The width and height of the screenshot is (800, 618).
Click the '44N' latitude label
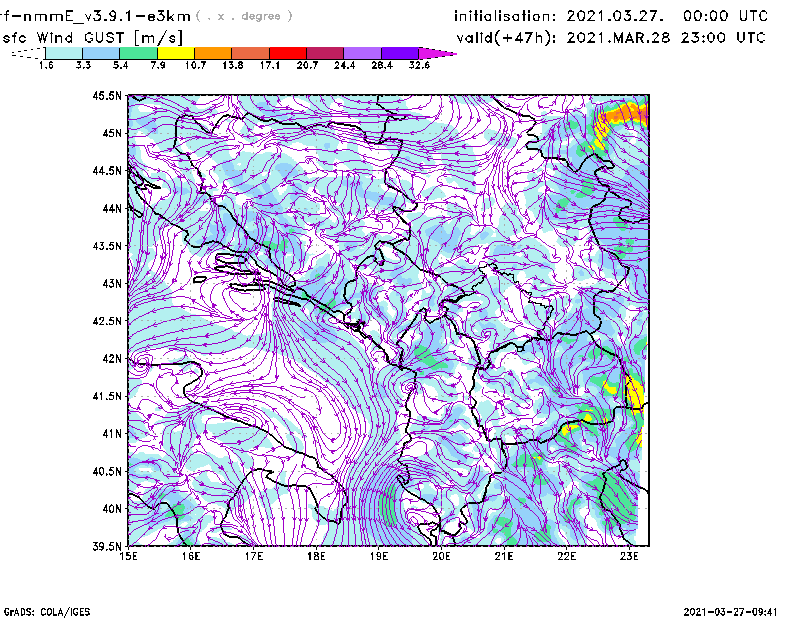[x=112, y=208]
